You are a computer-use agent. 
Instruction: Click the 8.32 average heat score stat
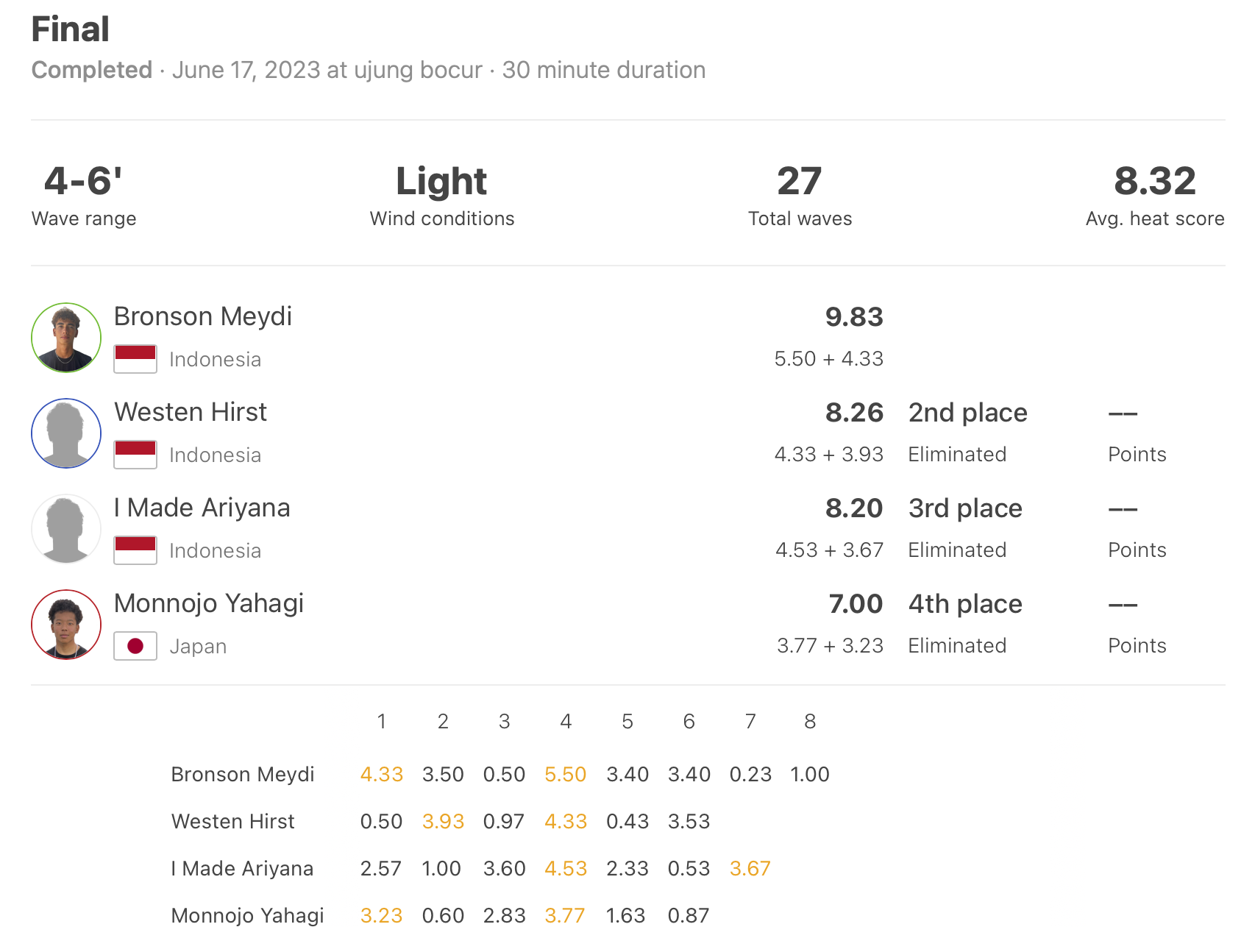click(1155, 182)
